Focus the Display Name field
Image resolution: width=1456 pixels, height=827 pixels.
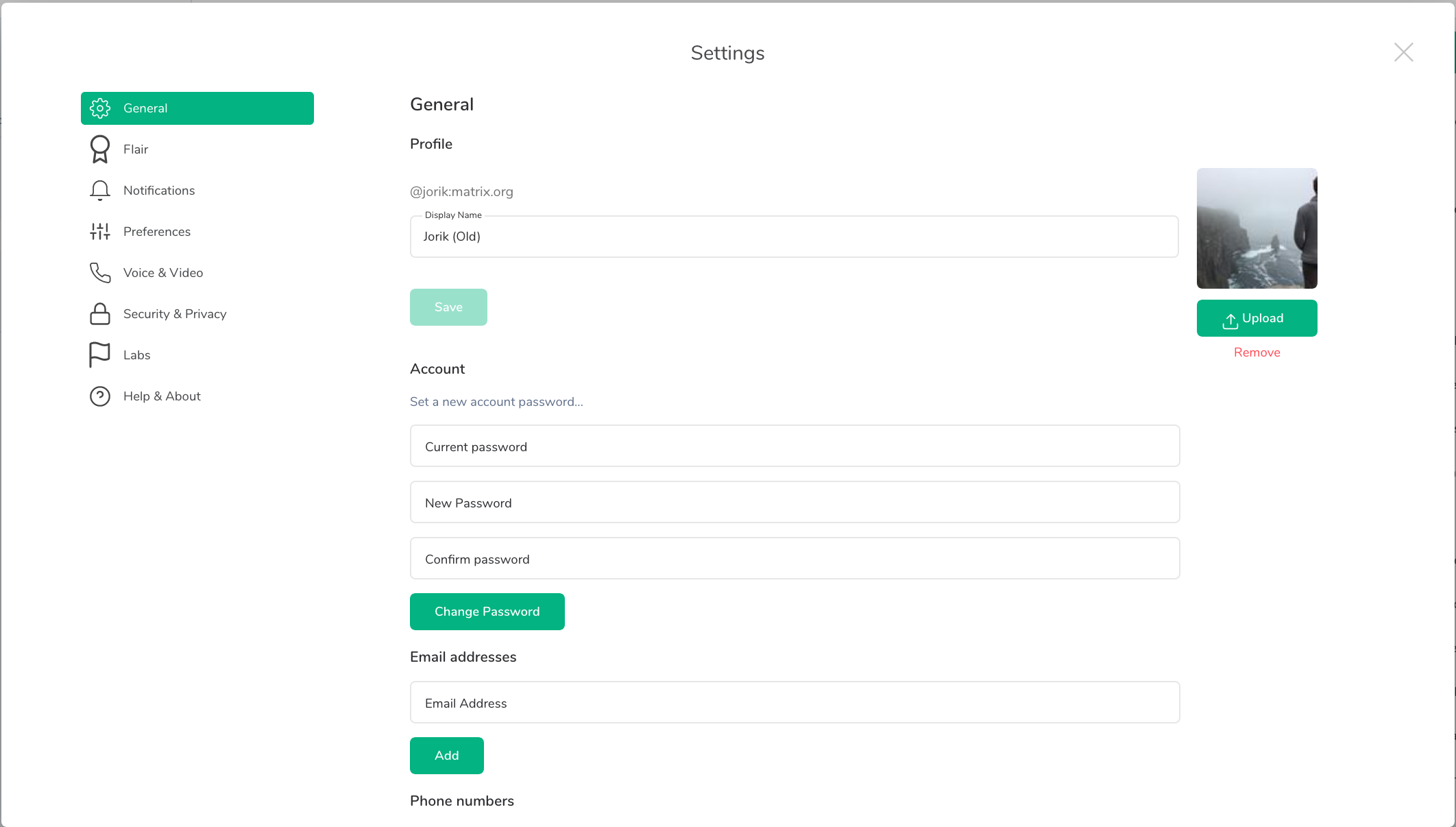pyautogui.click(x=794, y=237)
